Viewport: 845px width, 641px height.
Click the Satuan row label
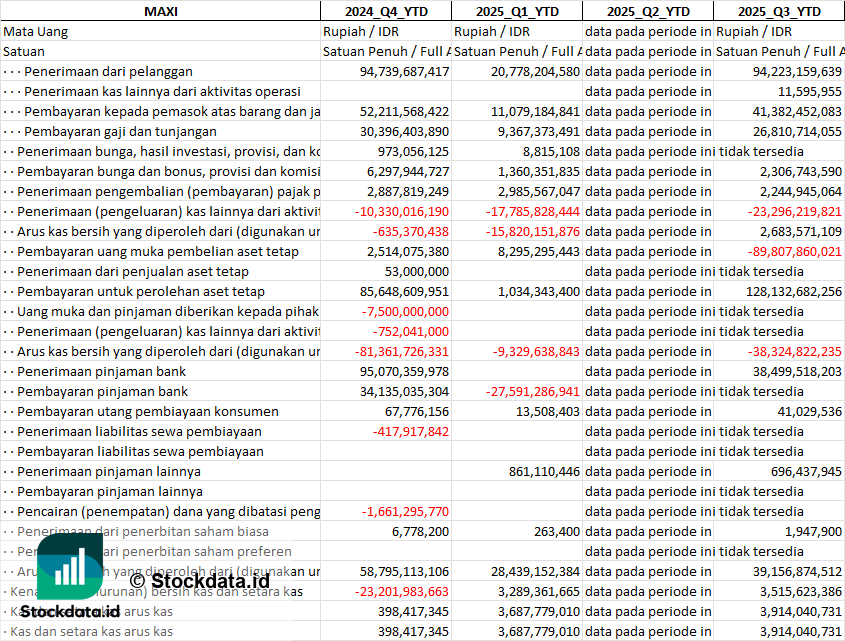[24, 51]
